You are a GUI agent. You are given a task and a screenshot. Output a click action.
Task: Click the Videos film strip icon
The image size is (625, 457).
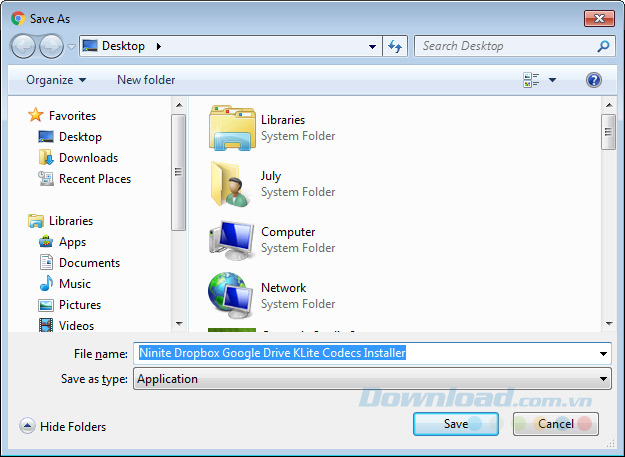click(x=46, y=325)
